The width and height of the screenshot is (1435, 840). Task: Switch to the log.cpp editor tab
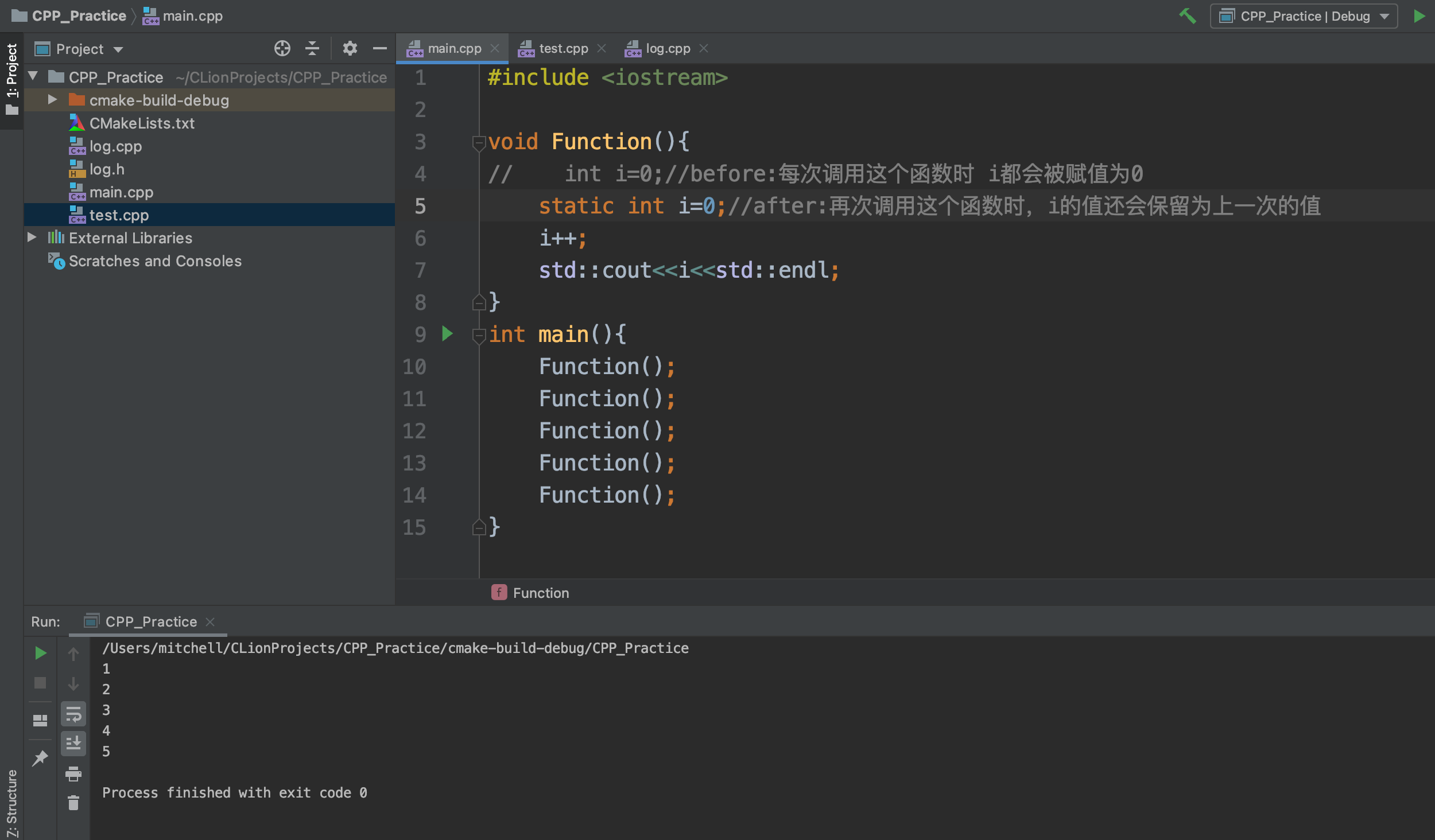coord(668,48)
